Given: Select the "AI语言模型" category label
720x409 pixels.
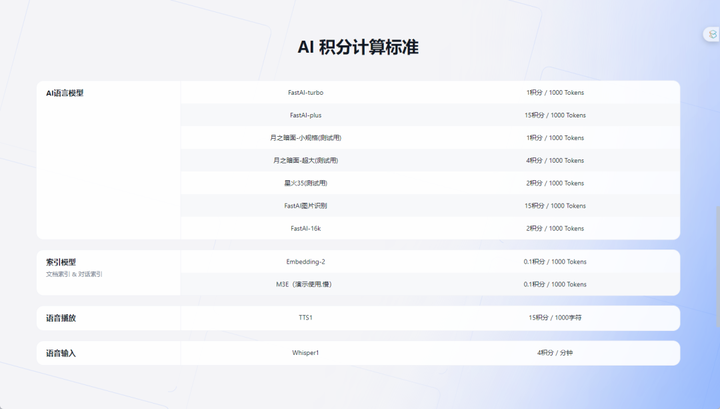Looking at the screenshot, I should click(65, 93).
